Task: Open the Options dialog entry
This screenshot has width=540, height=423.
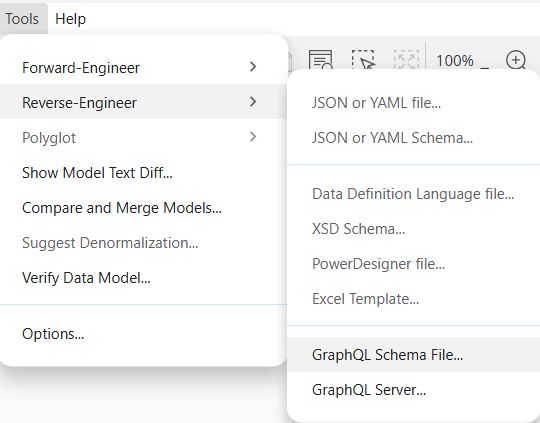Action: pos(143,334)
